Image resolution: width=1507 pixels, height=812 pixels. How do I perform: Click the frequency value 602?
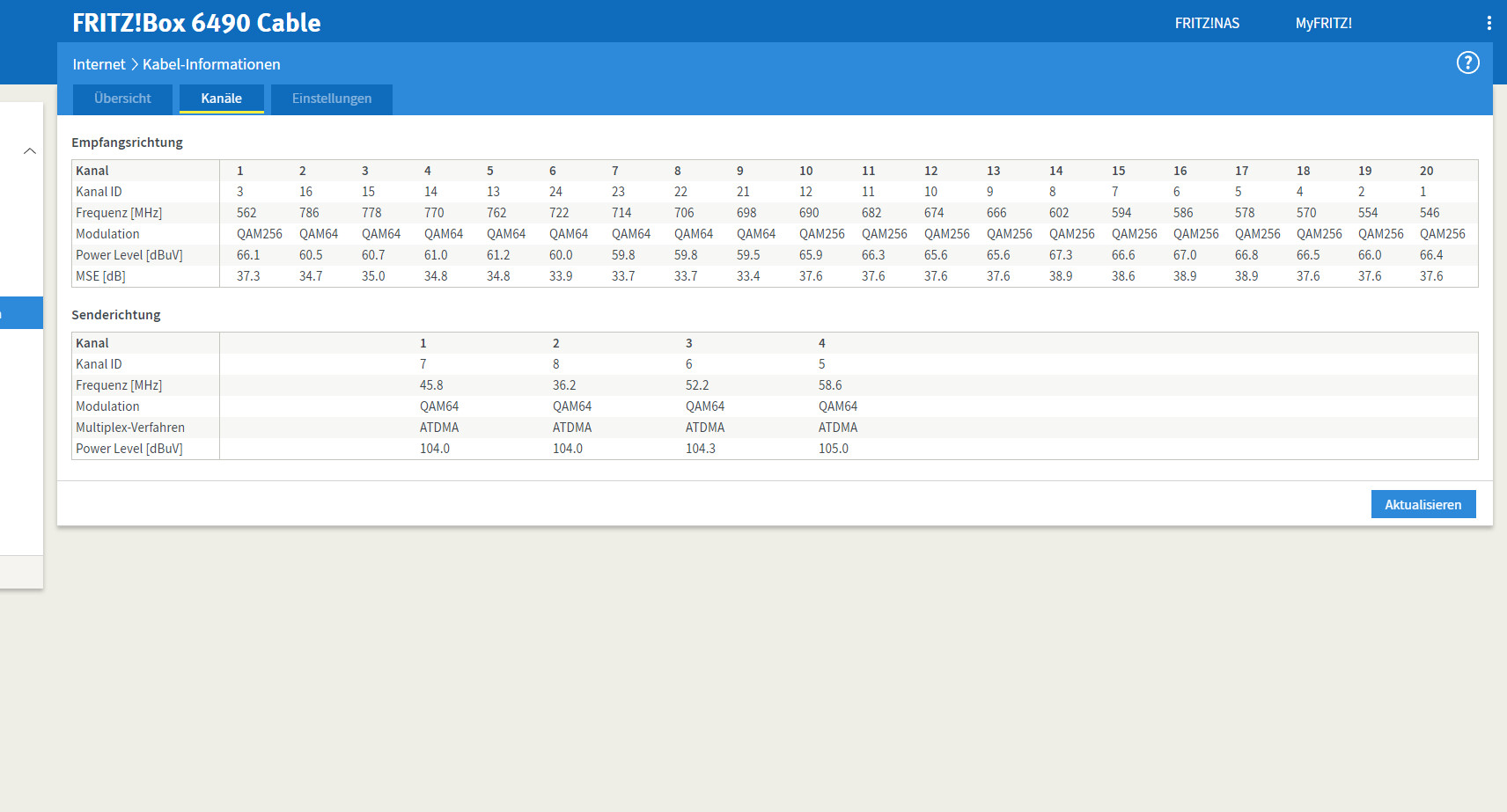pyautogui.click(x=1059, y=213)
